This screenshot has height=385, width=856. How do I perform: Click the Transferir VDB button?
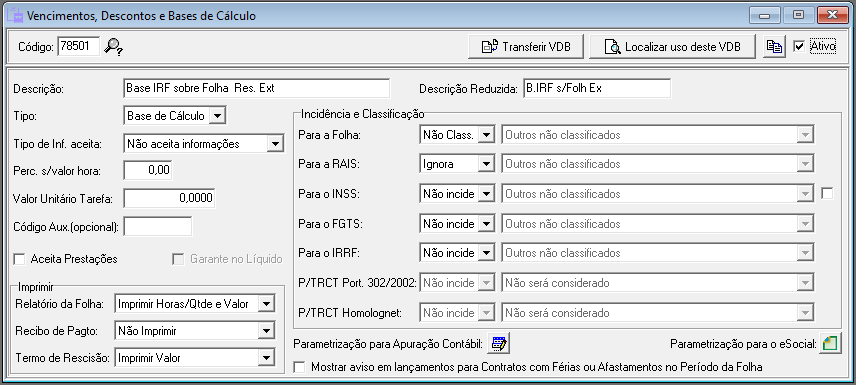point(526,46)
